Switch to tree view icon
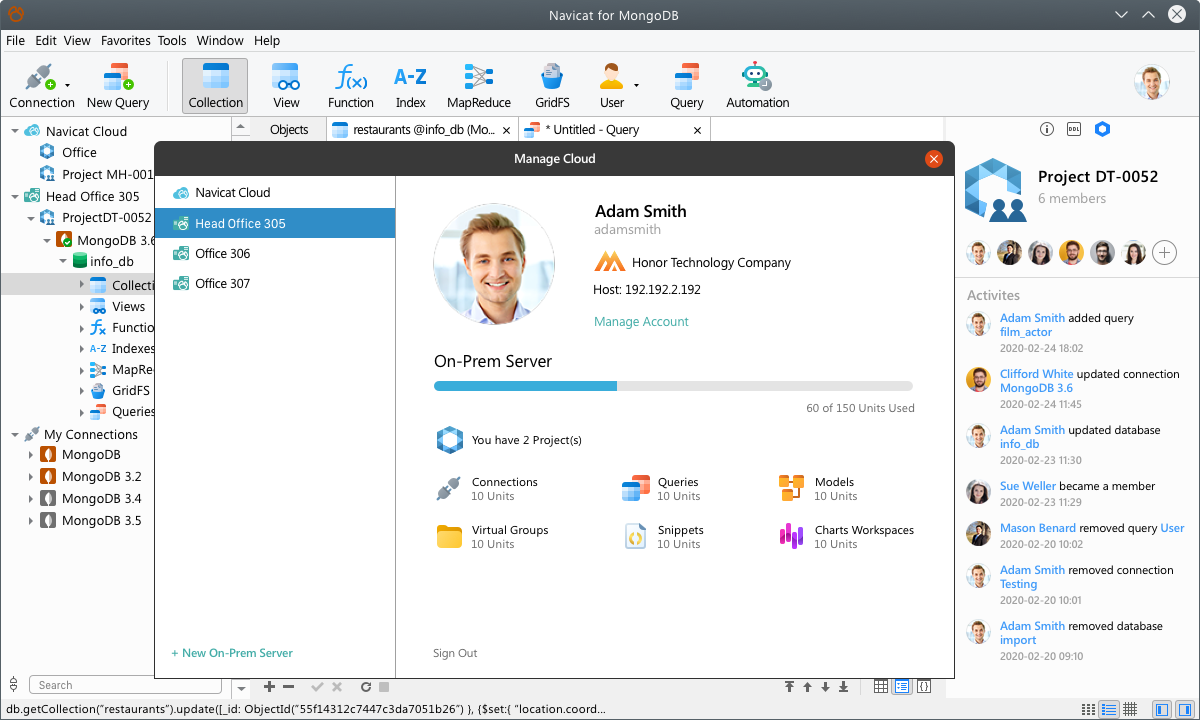 coord(902,687)
